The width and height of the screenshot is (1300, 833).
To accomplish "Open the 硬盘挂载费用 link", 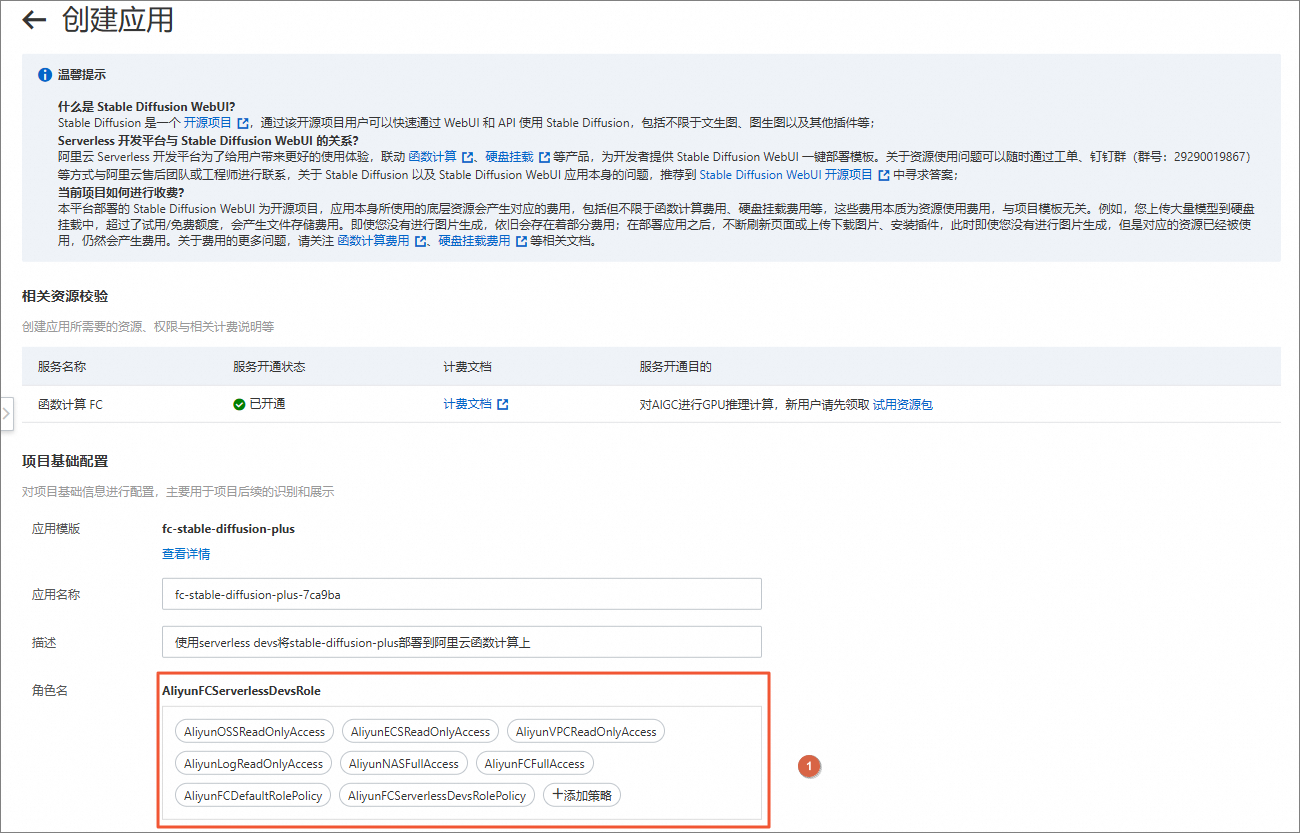I will point(474,241).
